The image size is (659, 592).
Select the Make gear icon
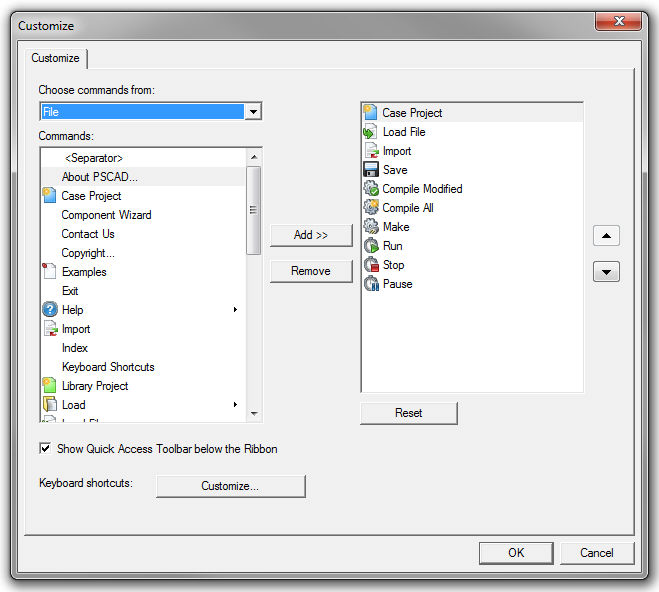pyautogui.click(x=370, y=227)
